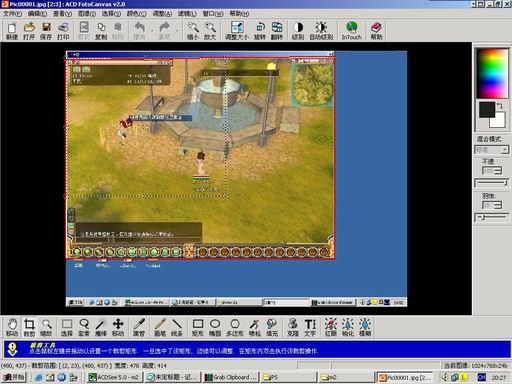The image size is (512, 384).
Task: Select the Ellipse (椭圆) tool
Action: click(215, 327)
